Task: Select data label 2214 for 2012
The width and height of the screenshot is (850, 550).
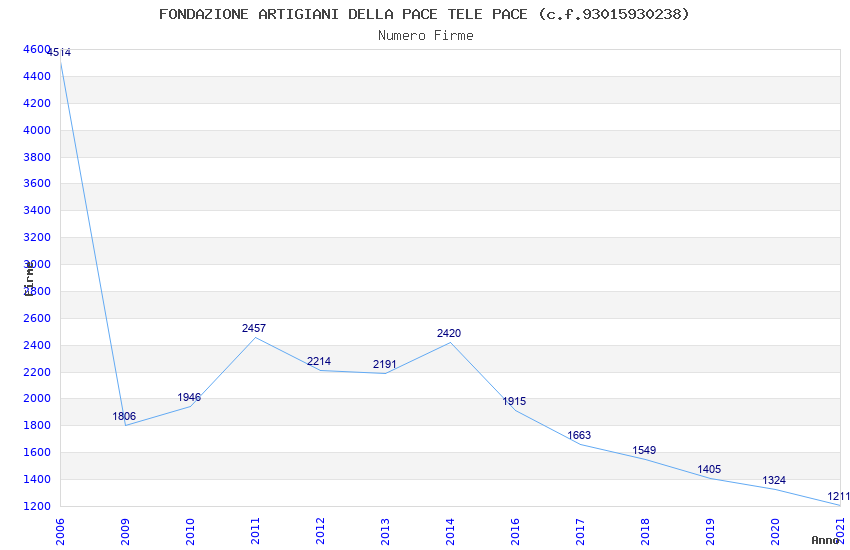Action: 319,361
